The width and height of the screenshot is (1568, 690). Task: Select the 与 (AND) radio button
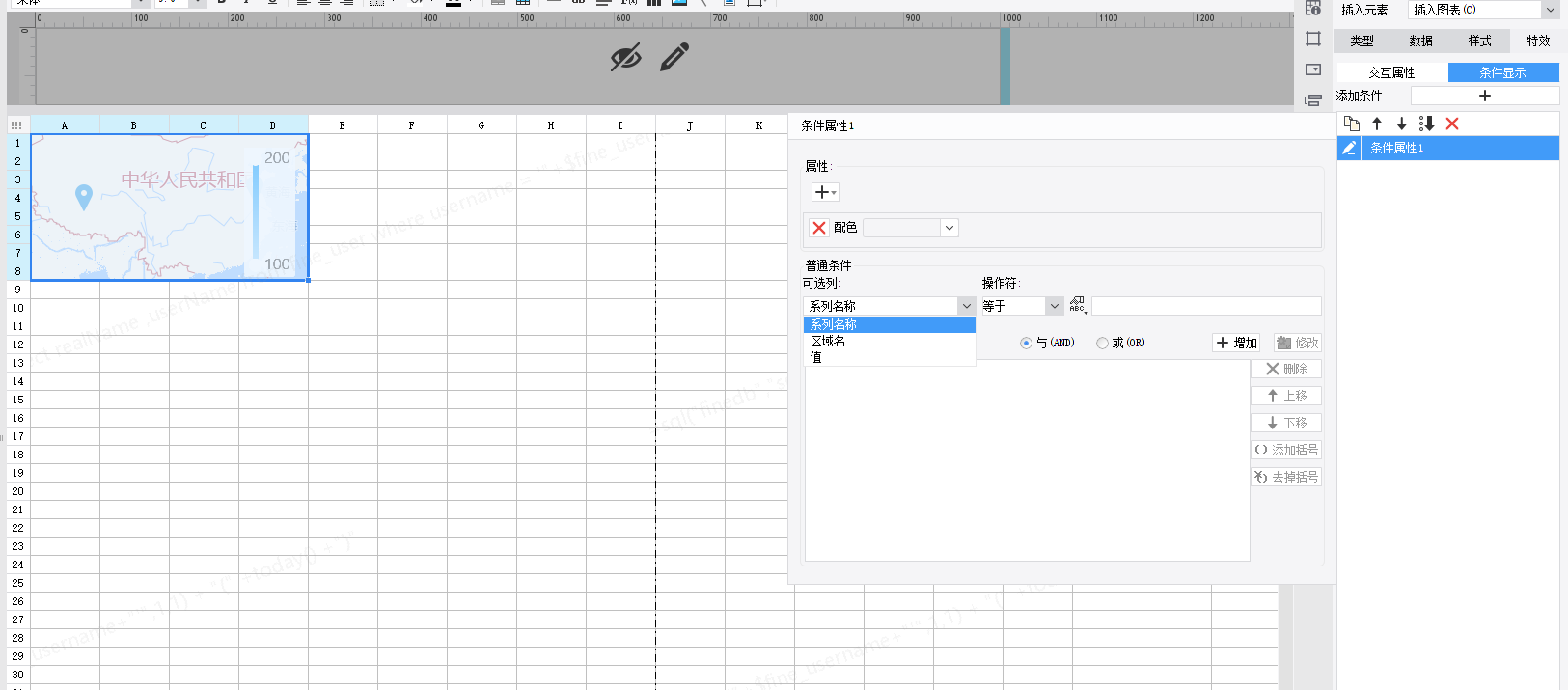[1026, 343]
